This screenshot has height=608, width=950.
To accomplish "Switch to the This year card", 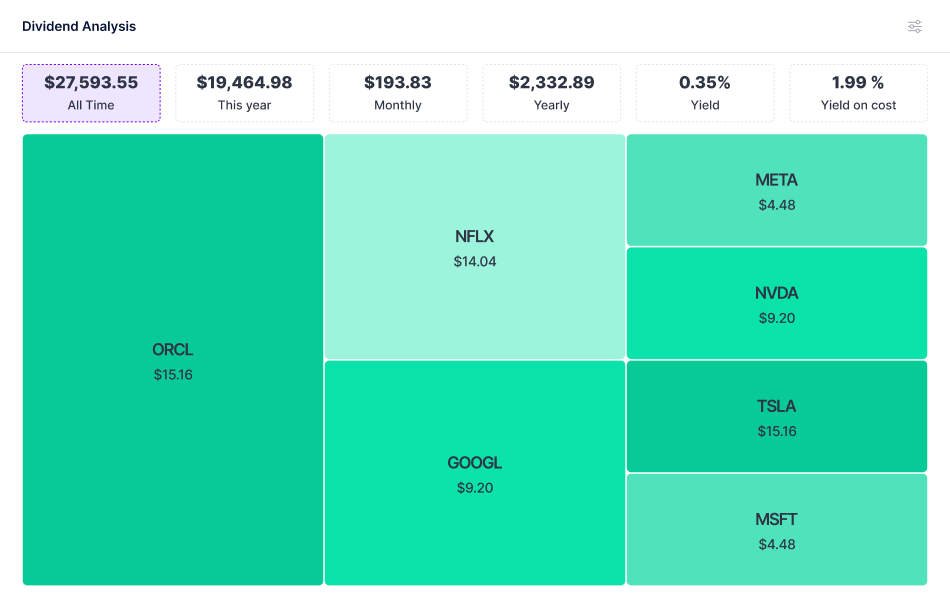I will coord(244,94).
